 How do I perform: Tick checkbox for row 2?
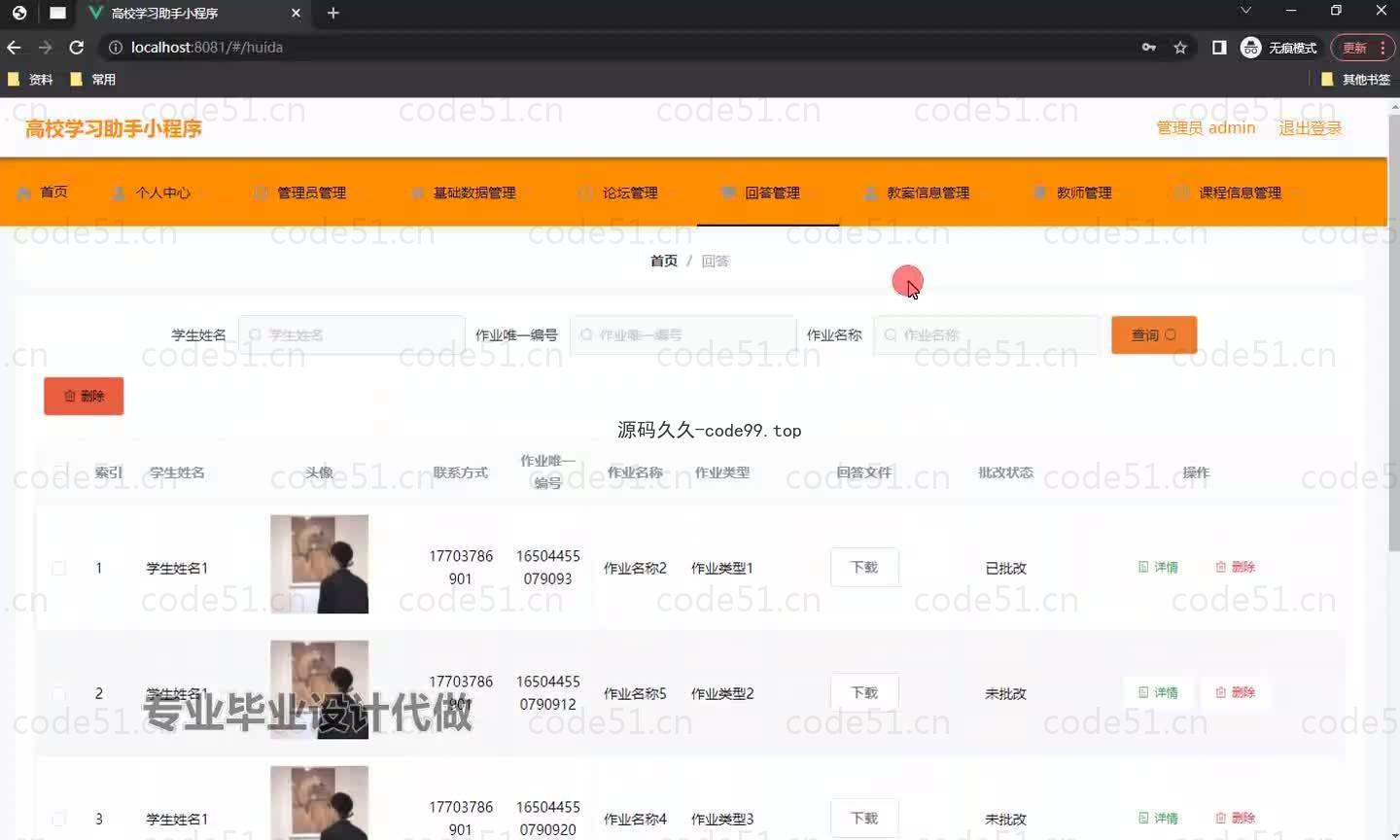(58, 693)
